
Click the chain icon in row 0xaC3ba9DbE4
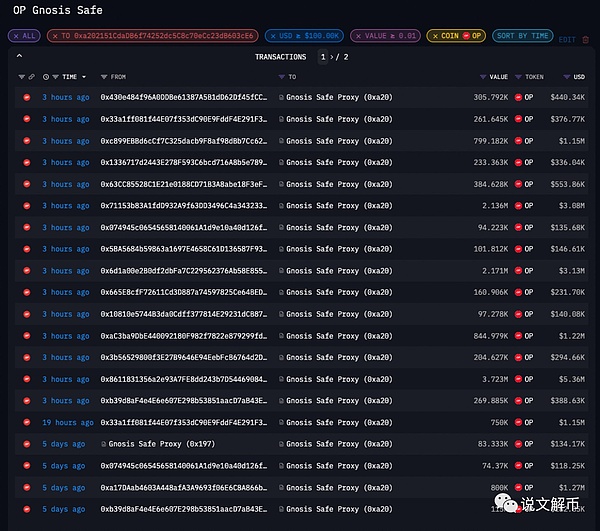(27, 336)
